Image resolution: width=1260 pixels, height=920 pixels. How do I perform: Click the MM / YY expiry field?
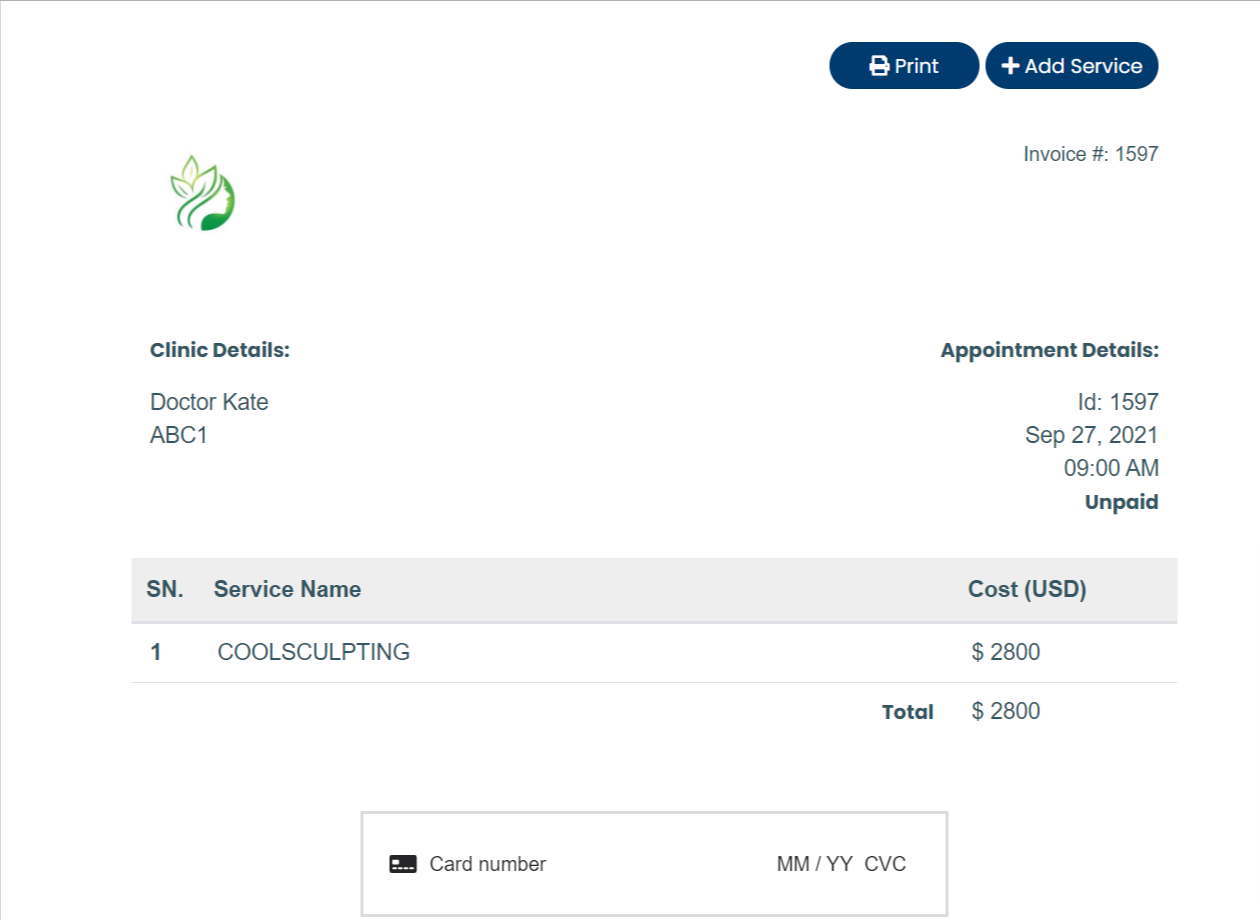813,864
